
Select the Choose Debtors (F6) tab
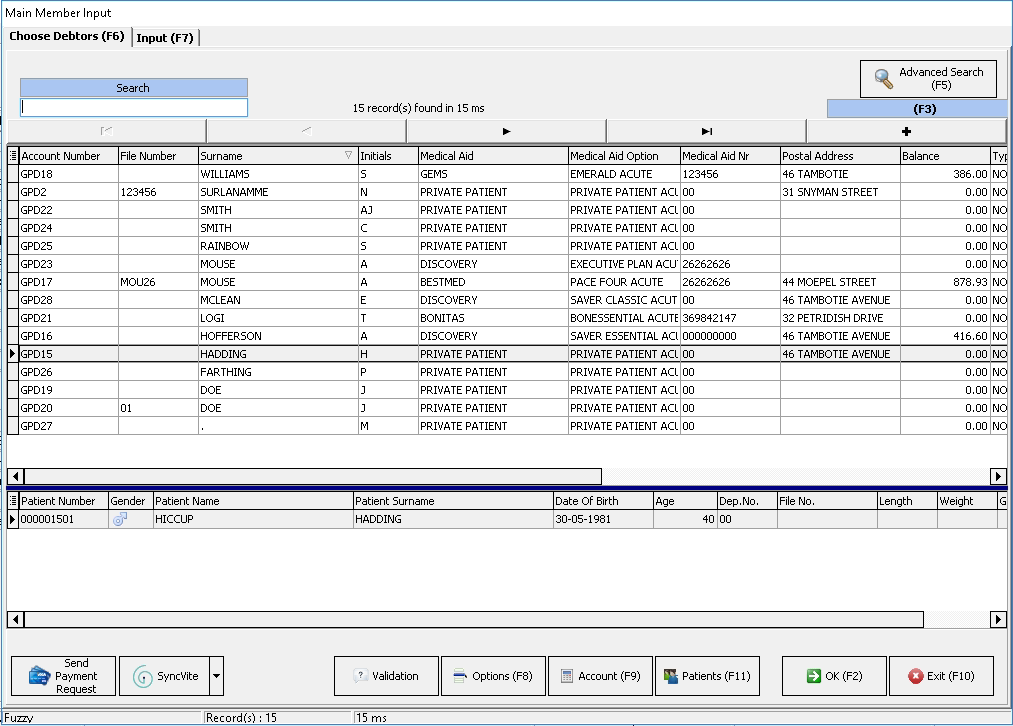[67, 37]
